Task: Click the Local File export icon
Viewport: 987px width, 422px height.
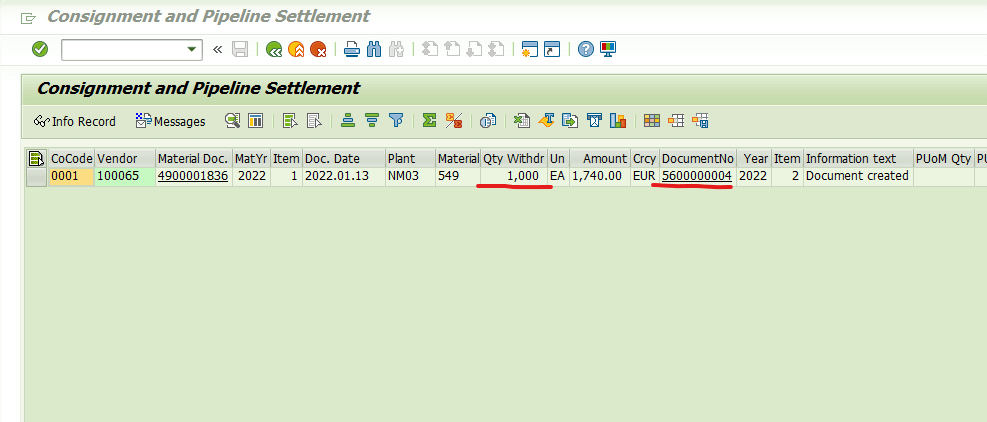Action: tap(570, 121)
